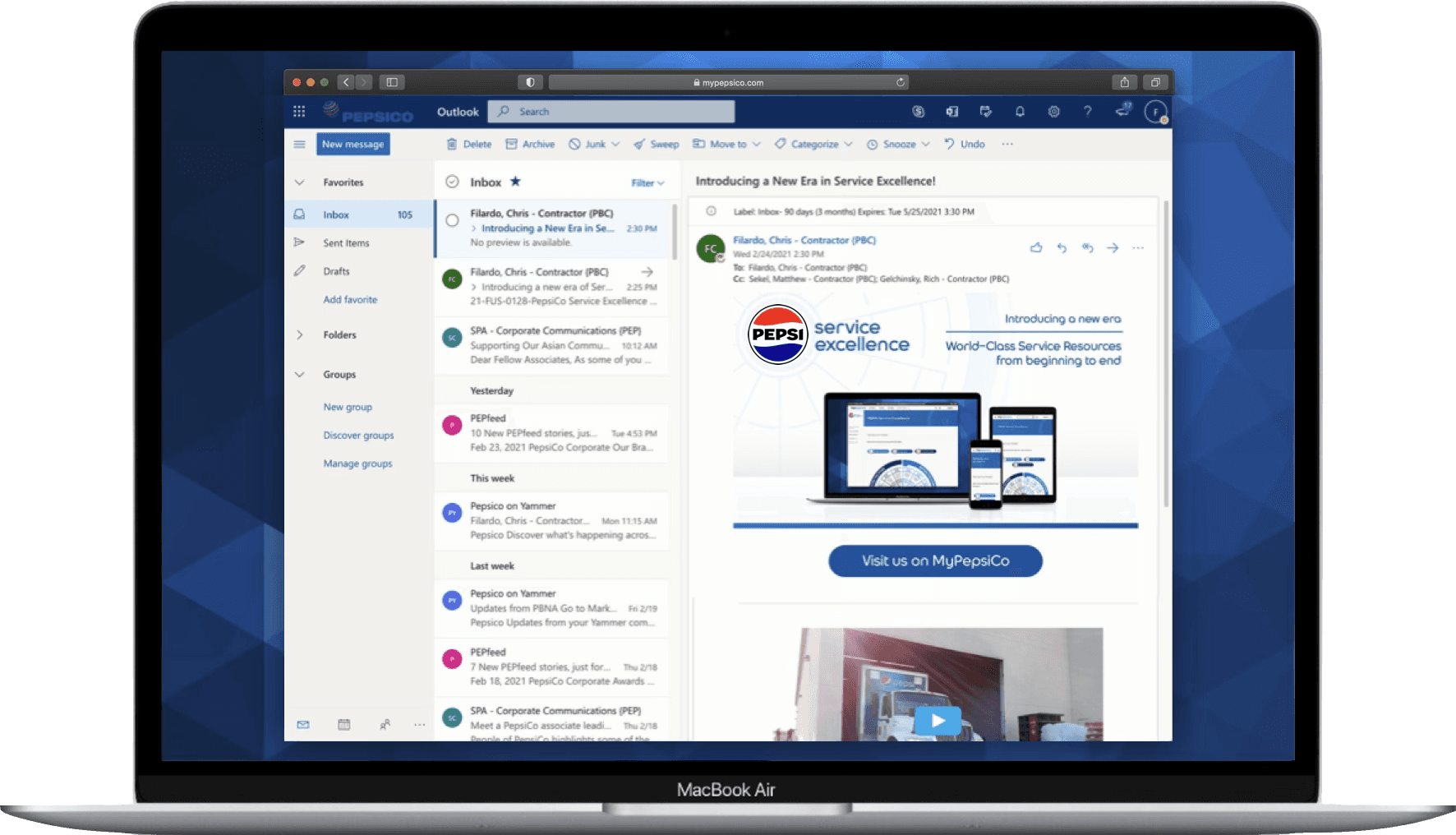Image resolution: width=1456 pixels, height=835 pixels.
Task: Forward the message with forward arrow
Action: click(1113, 247)
